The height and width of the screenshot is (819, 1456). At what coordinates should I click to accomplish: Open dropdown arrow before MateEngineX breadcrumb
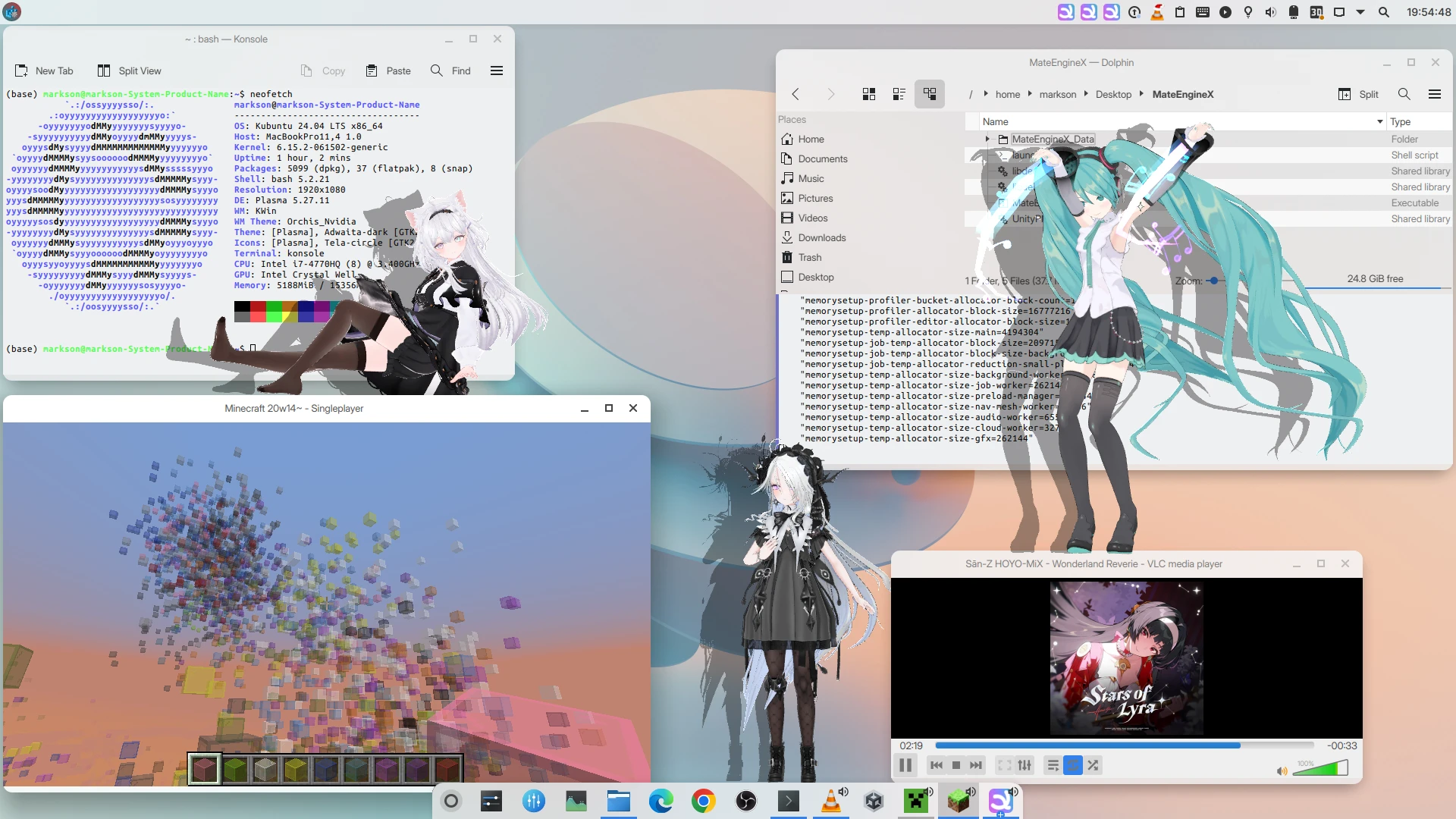tap(1141, 94)
